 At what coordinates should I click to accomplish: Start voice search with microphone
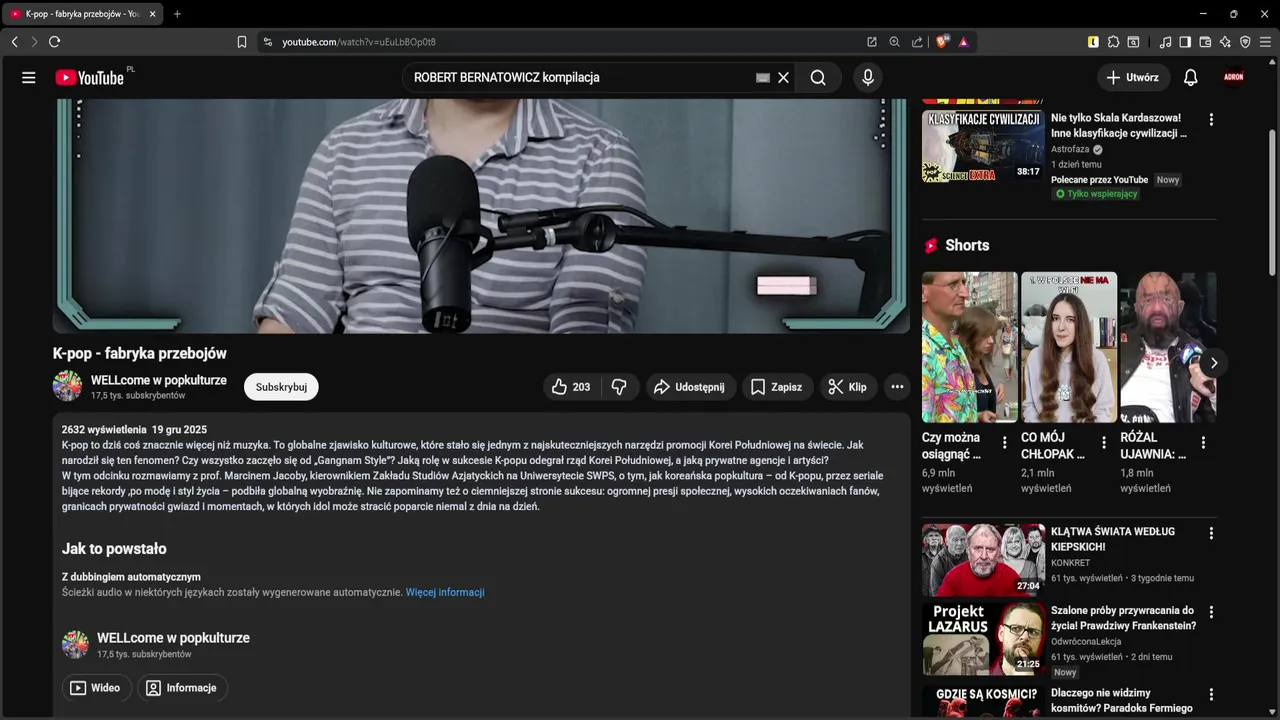pyautogui.click(x=868, y=77)
